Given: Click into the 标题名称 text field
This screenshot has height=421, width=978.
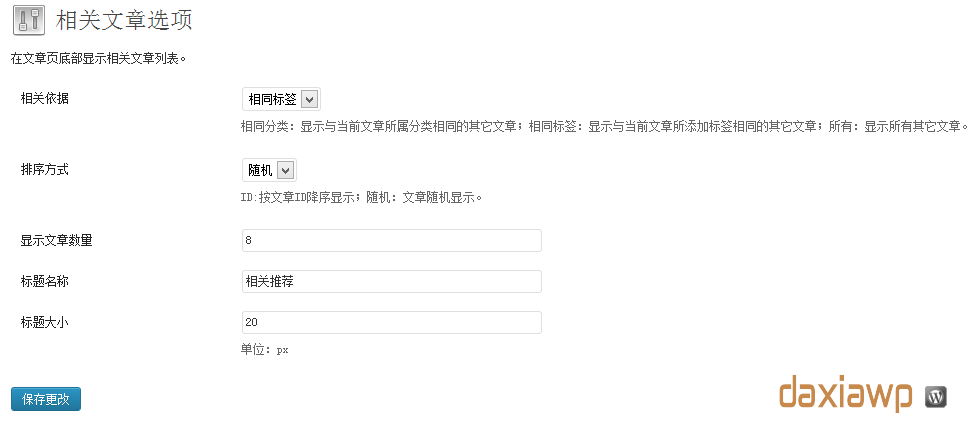Looking at the screenshot, I should tap(391, 281).
